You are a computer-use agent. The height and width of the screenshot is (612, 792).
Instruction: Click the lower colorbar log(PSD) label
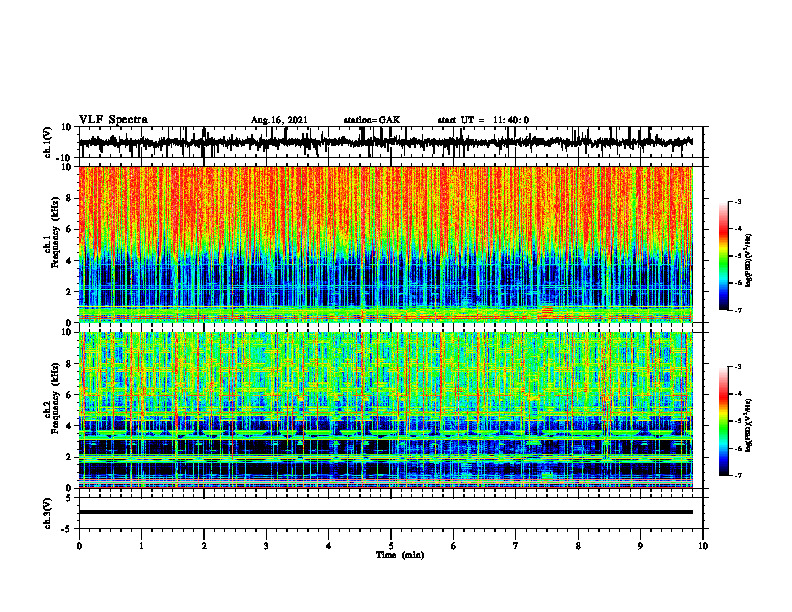click(x=749, y=425)
